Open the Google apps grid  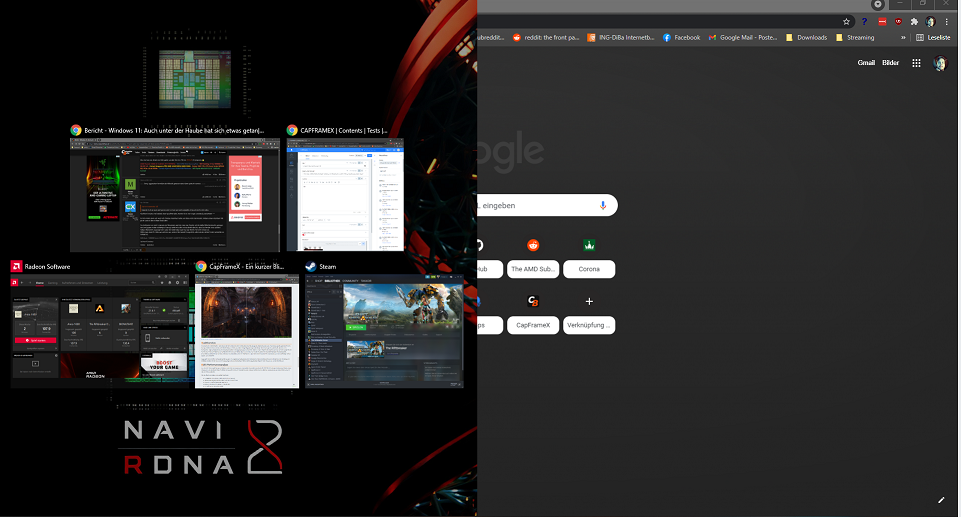pos(916,62)
